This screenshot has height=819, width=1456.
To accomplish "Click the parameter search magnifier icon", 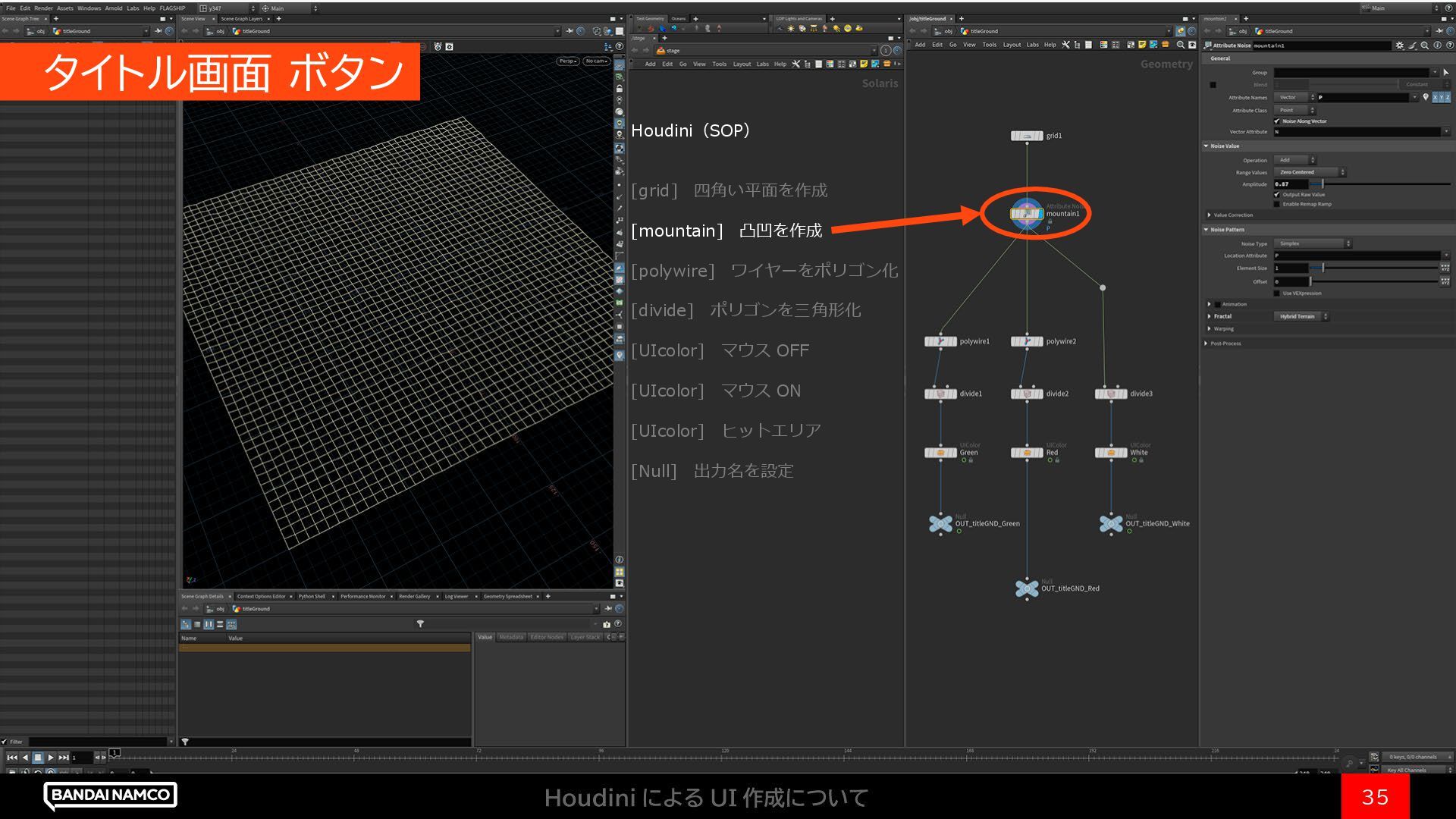I will click(x=1425, y=45).
